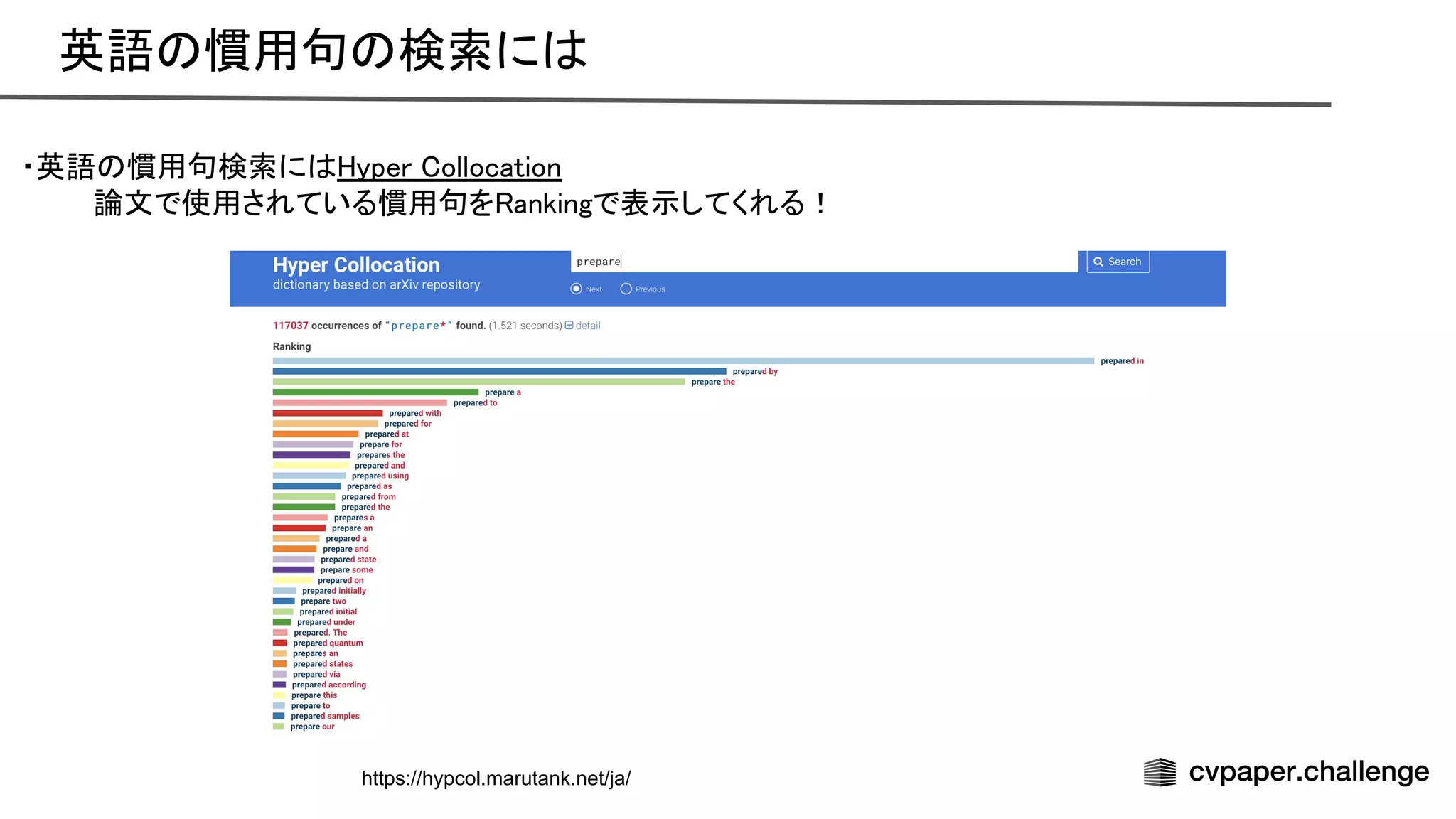Click the 'prepared on' label

point(341,581)
